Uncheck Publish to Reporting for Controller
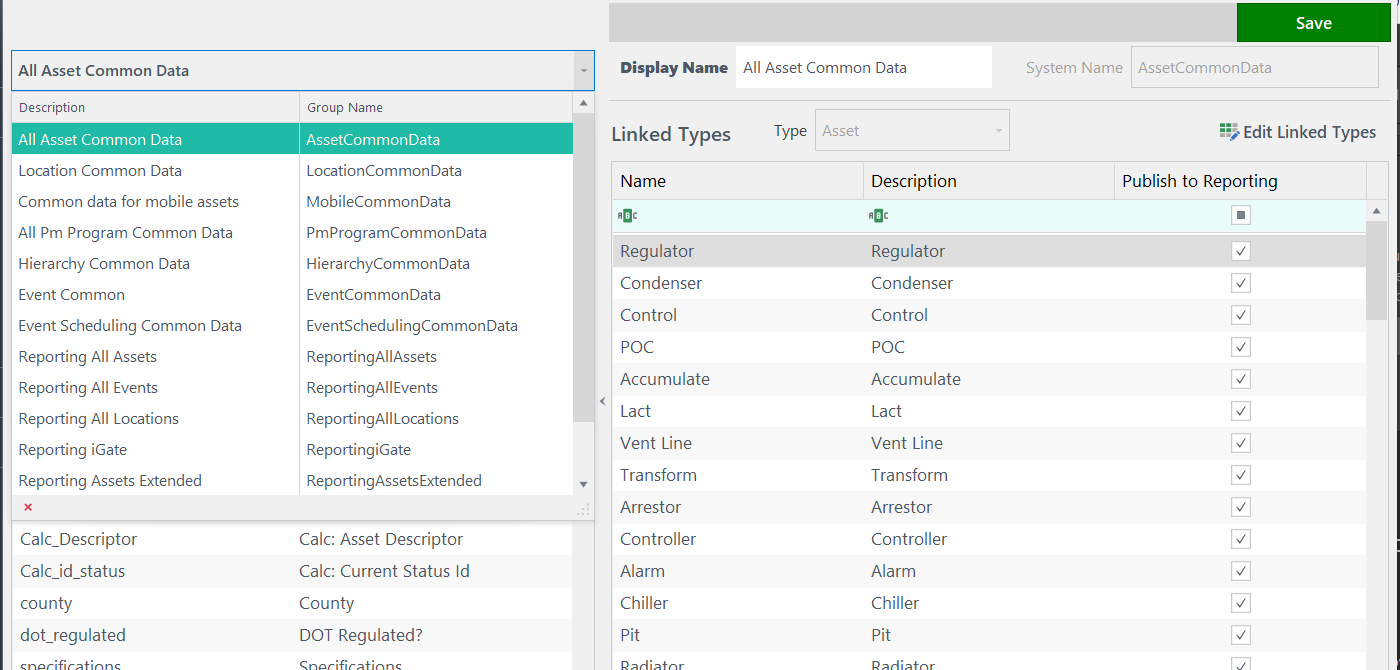Image resolution: width=1400 pixels, height=670 pixels. pyautogui.click(x=1241, y=539)
